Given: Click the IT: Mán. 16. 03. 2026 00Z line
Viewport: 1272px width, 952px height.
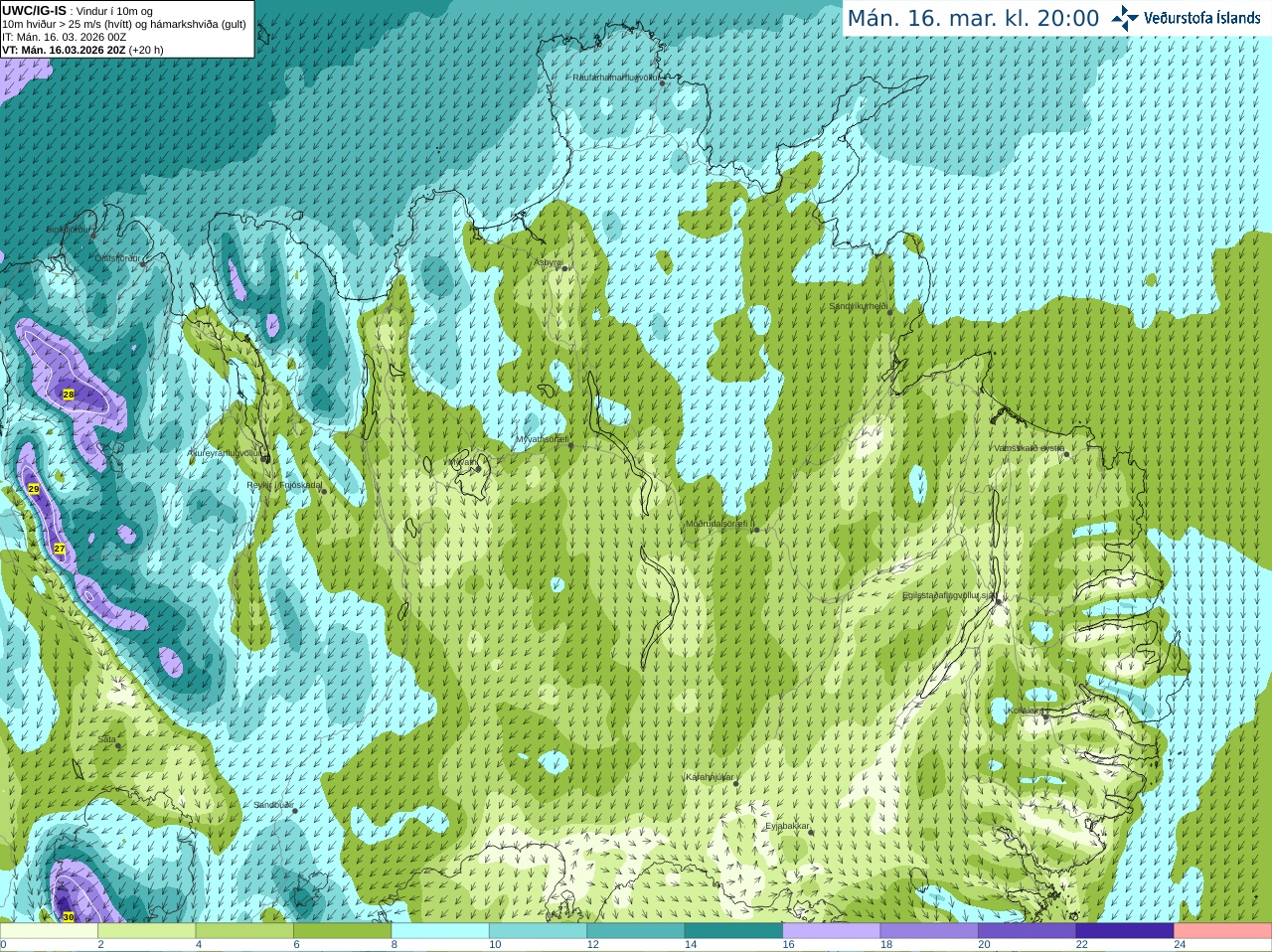Looking at the screenshot, I should pyautogui.click(x=64, y=37).
